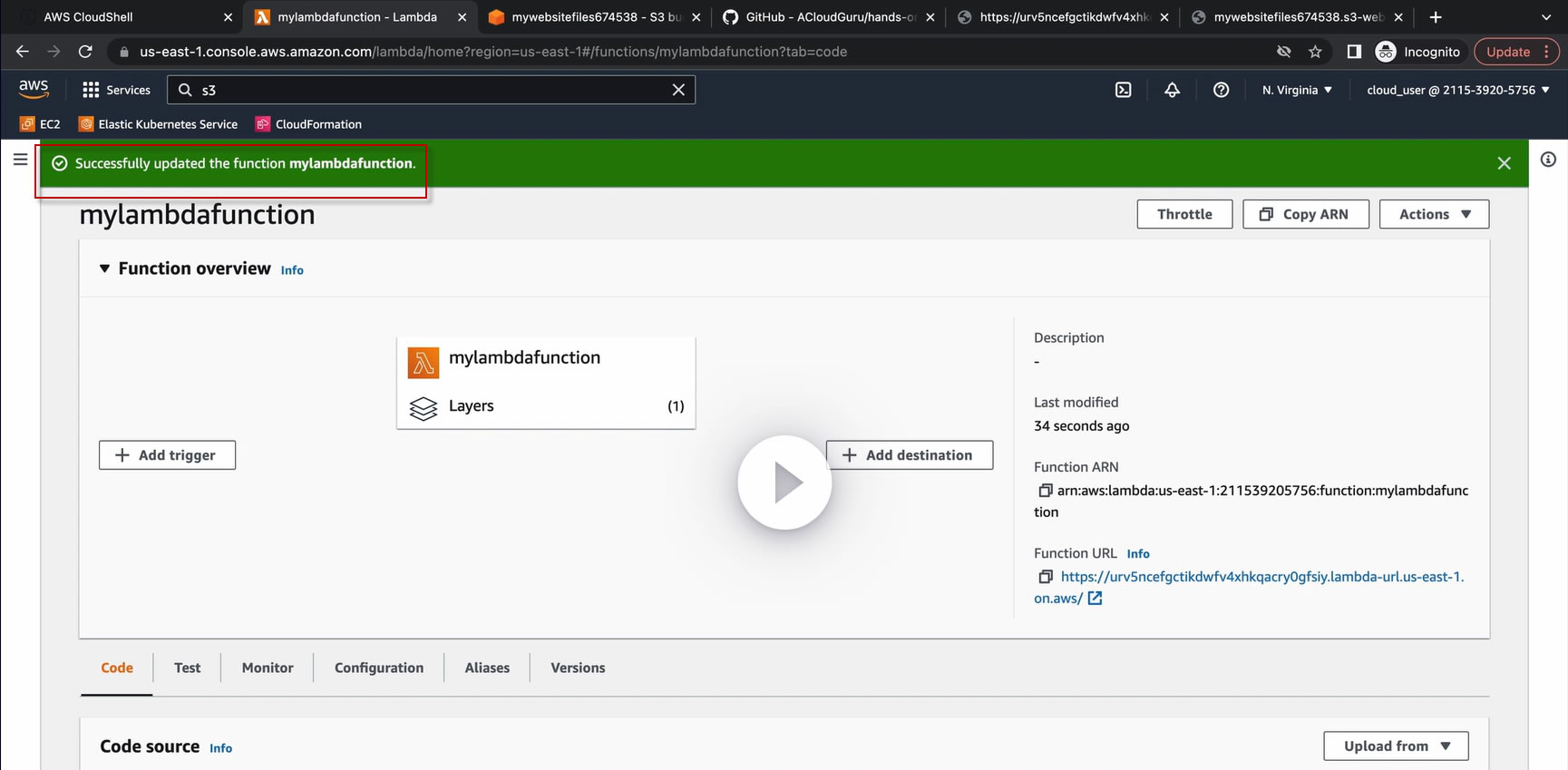Open the Code source Info link

(220, 748)
